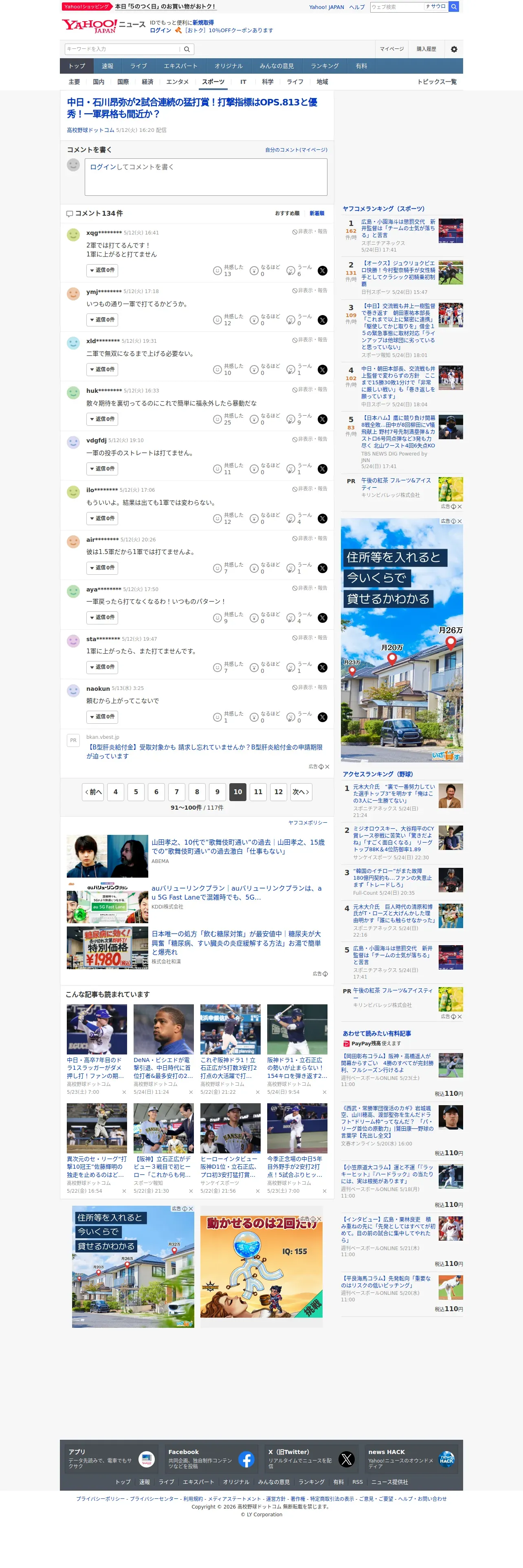Image resolution: width=523 pixels, height=1568 pixels.
Task: Select the スポーツ category tab
Action: coord(213,82)
